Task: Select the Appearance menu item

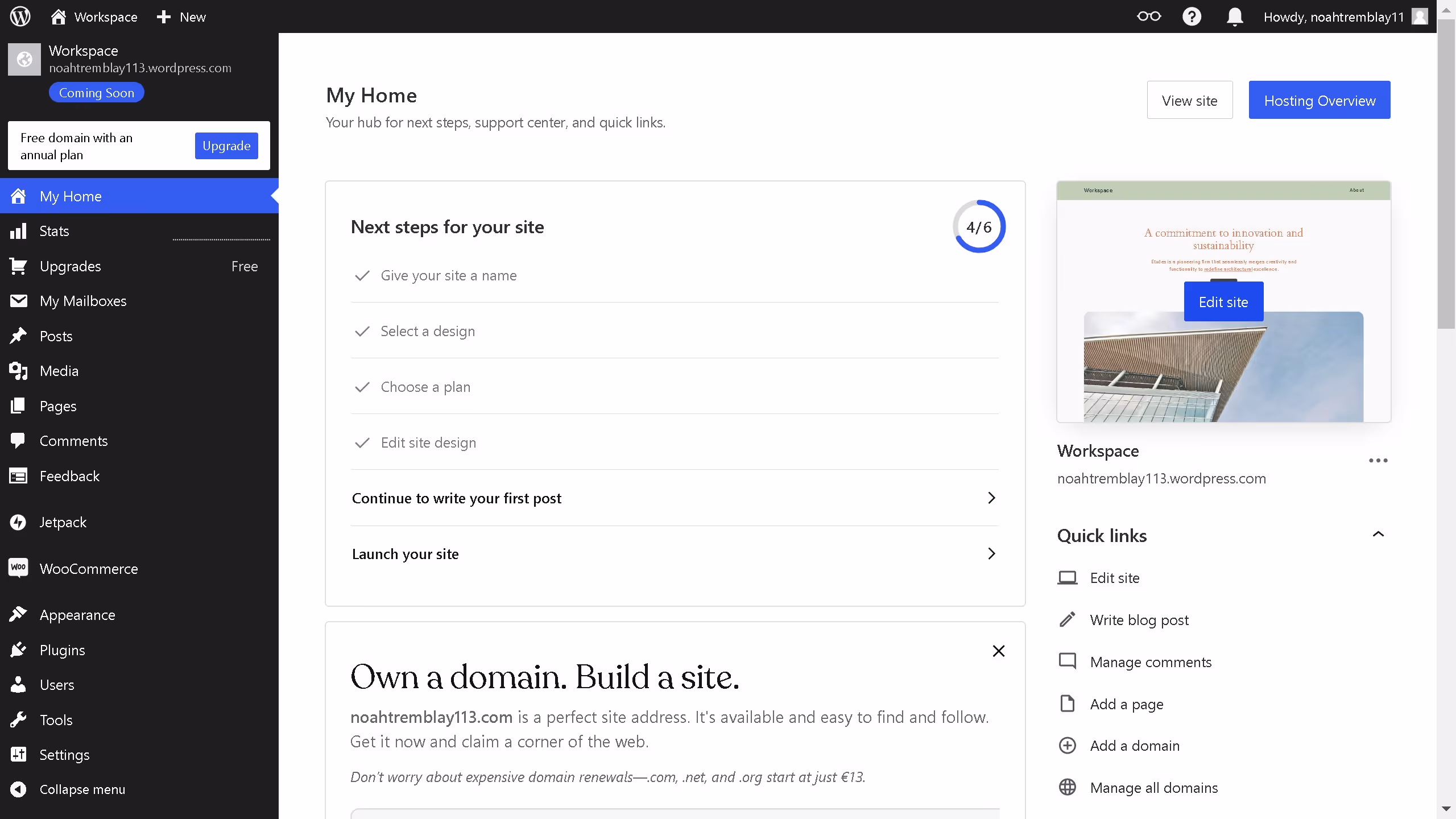Action: pyautogui.click(x=77, y=615)
